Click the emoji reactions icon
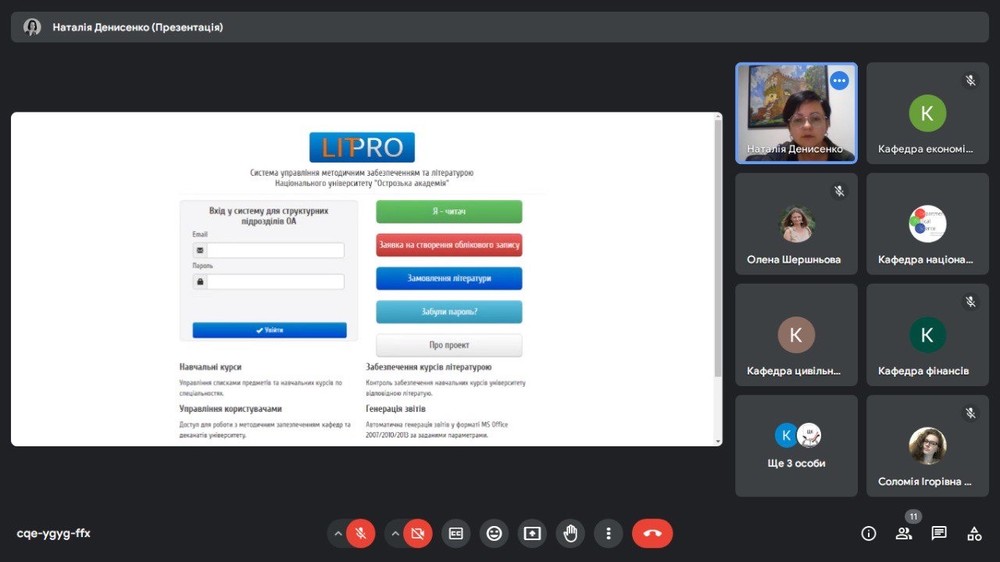1000x562 pixels. 494,533
